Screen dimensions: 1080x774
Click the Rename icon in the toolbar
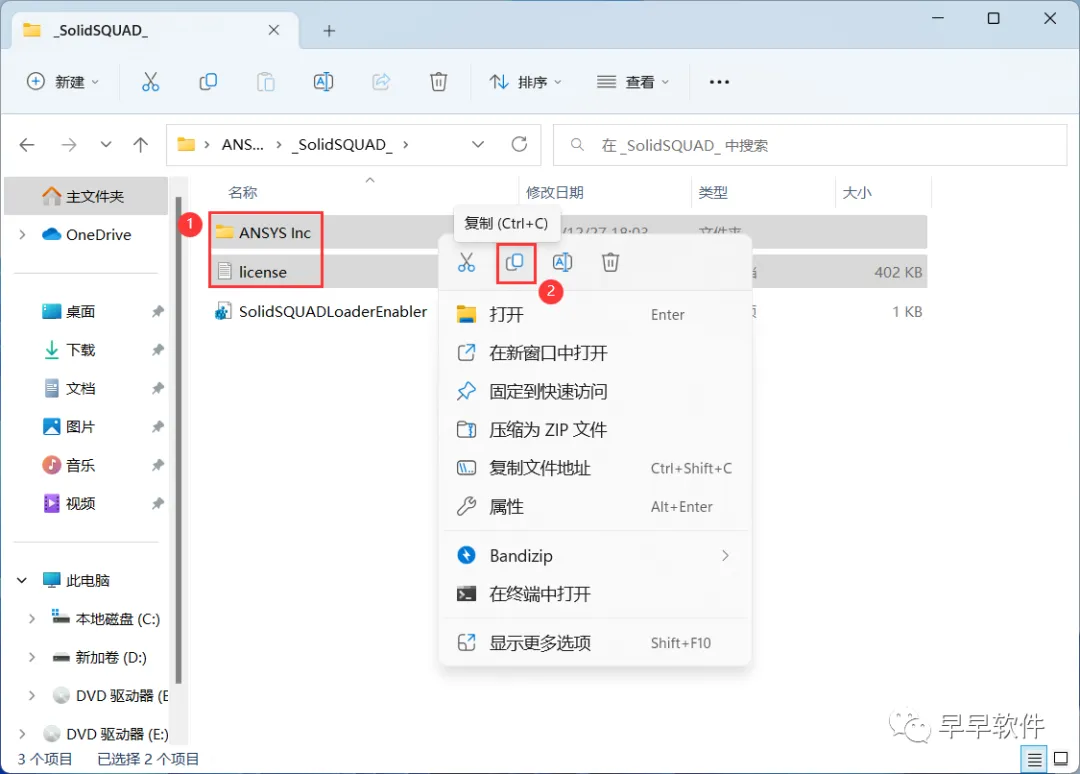[x=323, y=82]
